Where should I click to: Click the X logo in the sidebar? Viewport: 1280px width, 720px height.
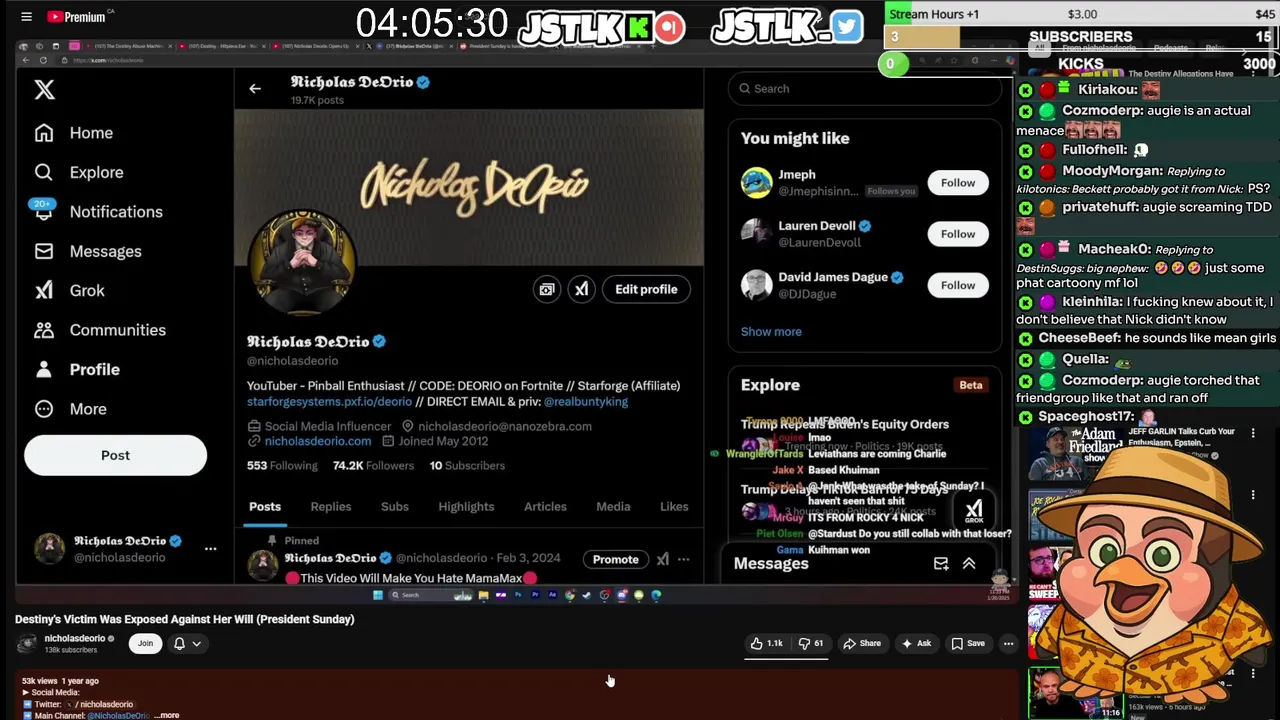(44, 89)
